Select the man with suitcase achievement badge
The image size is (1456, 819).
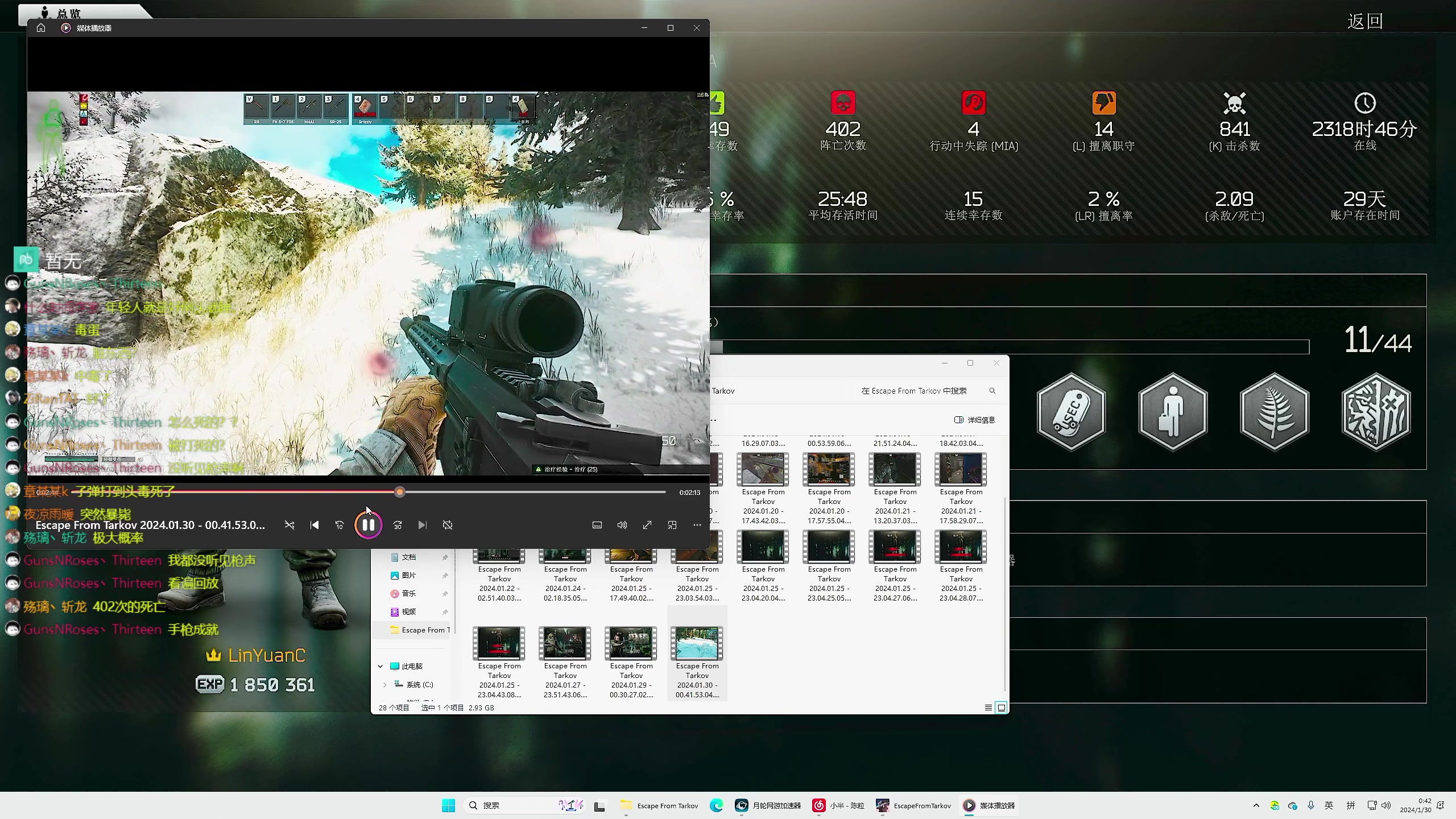click(1173, 411)
